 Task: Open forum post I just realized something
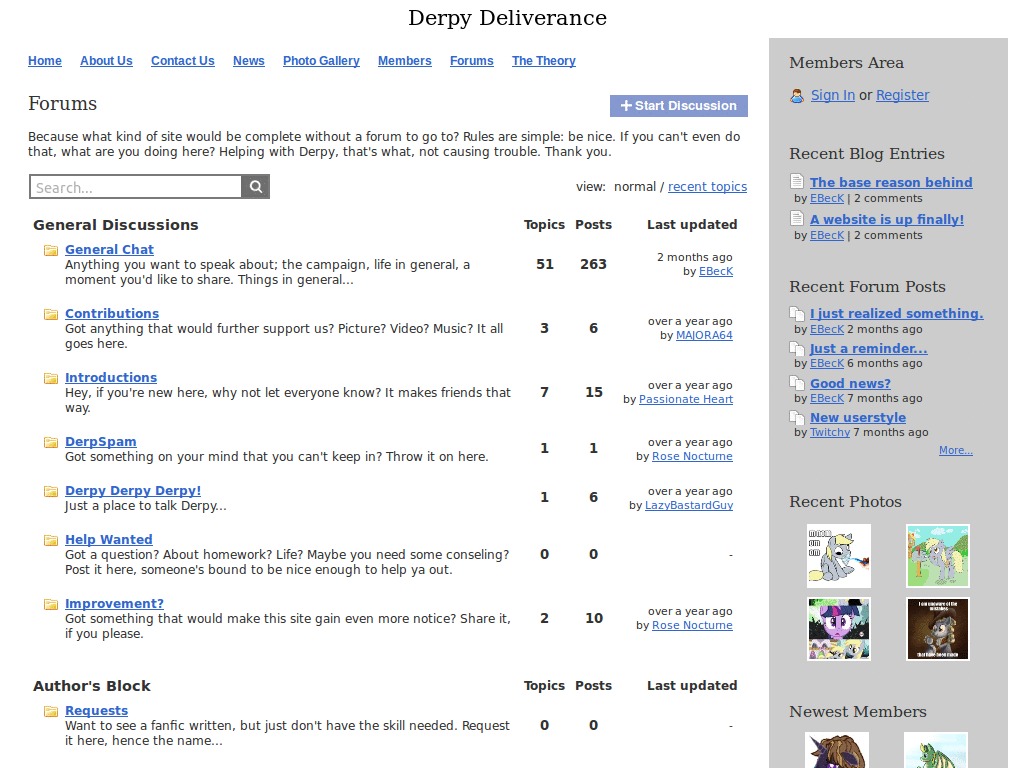tap(897, 313)
